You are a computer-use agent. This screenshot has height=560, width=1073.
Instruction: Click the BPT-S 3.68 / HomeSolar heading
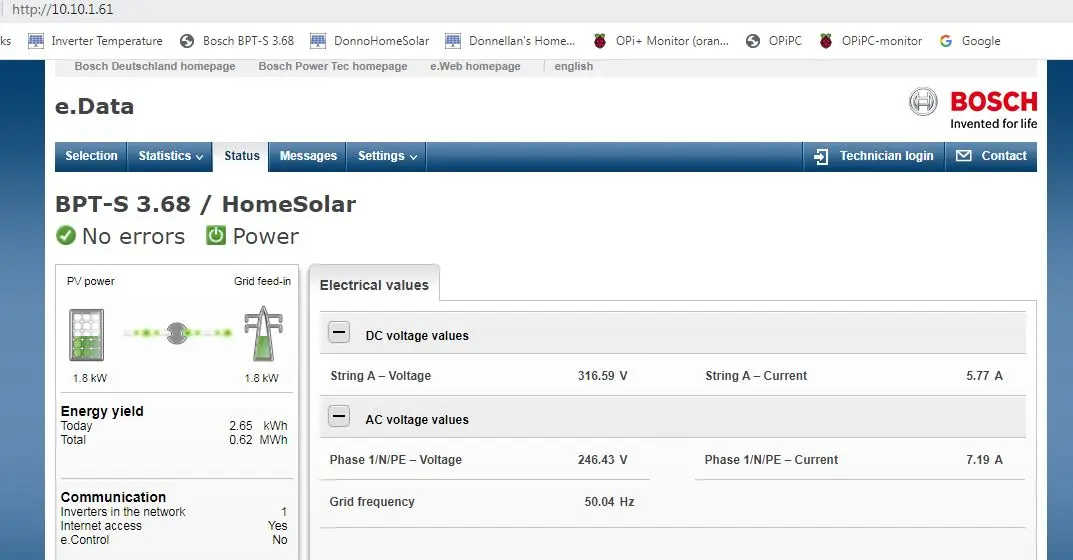click(x=205, y=204)
